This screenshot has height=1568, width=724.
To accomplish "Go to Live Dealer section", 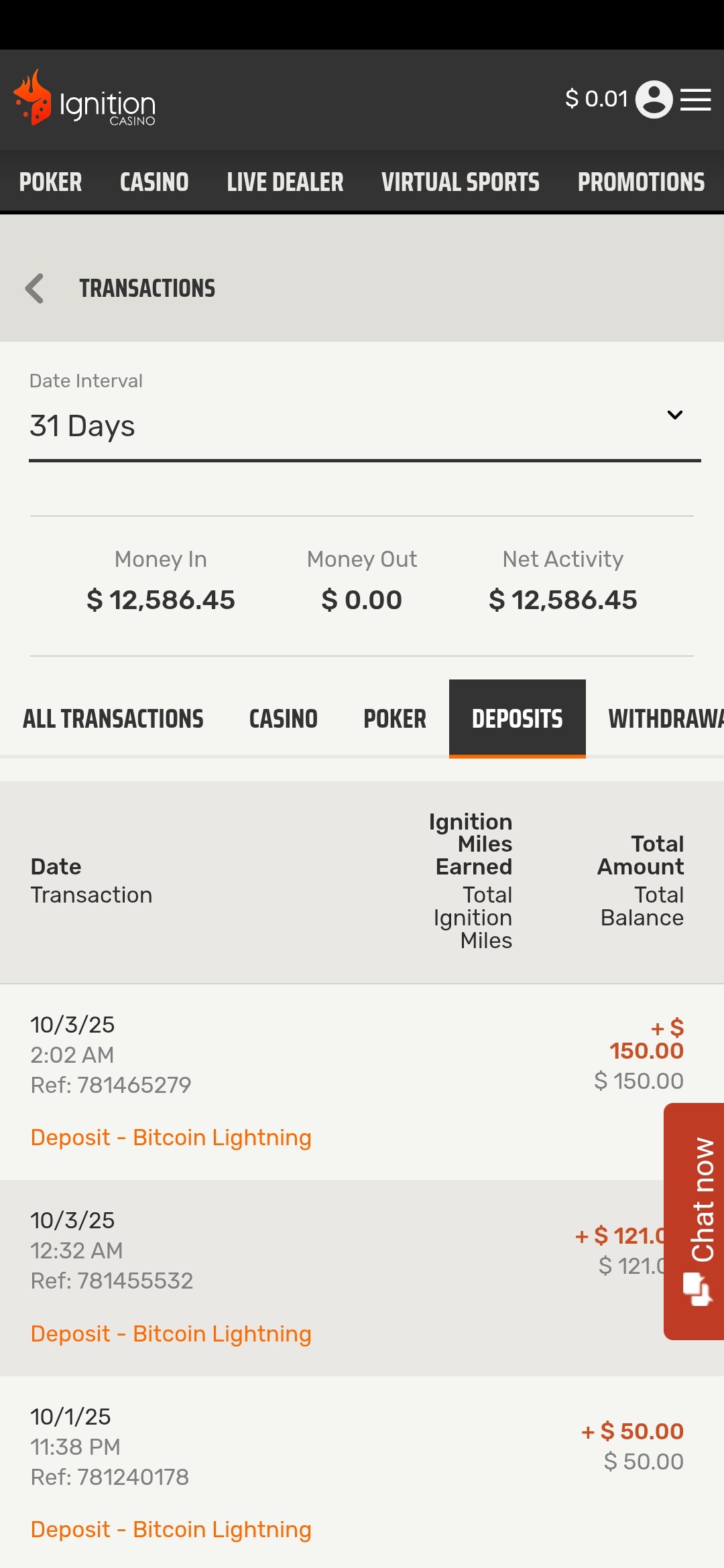I will coord(285,182).
